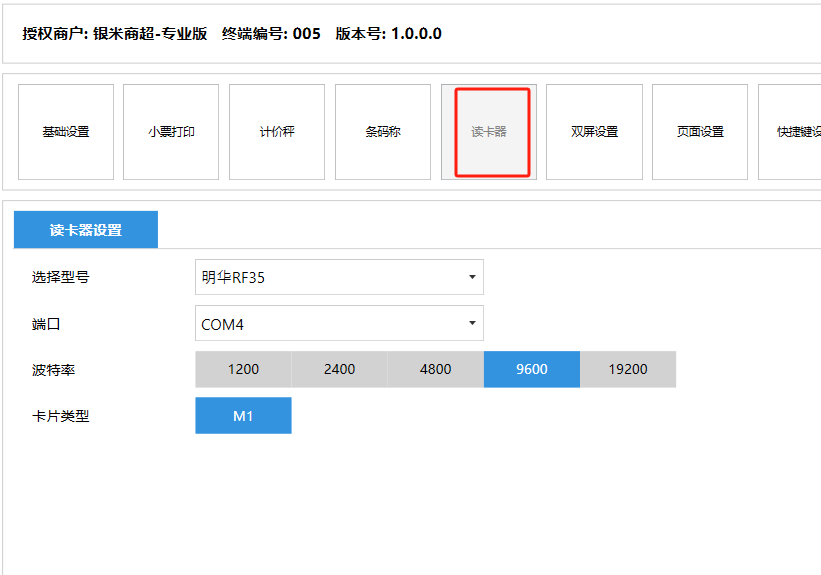Image resolution: width=821 pixels, height=575 pixels.
Task: Click the arrow on the 明华RF35 dropdown
Action: point(472,278)
